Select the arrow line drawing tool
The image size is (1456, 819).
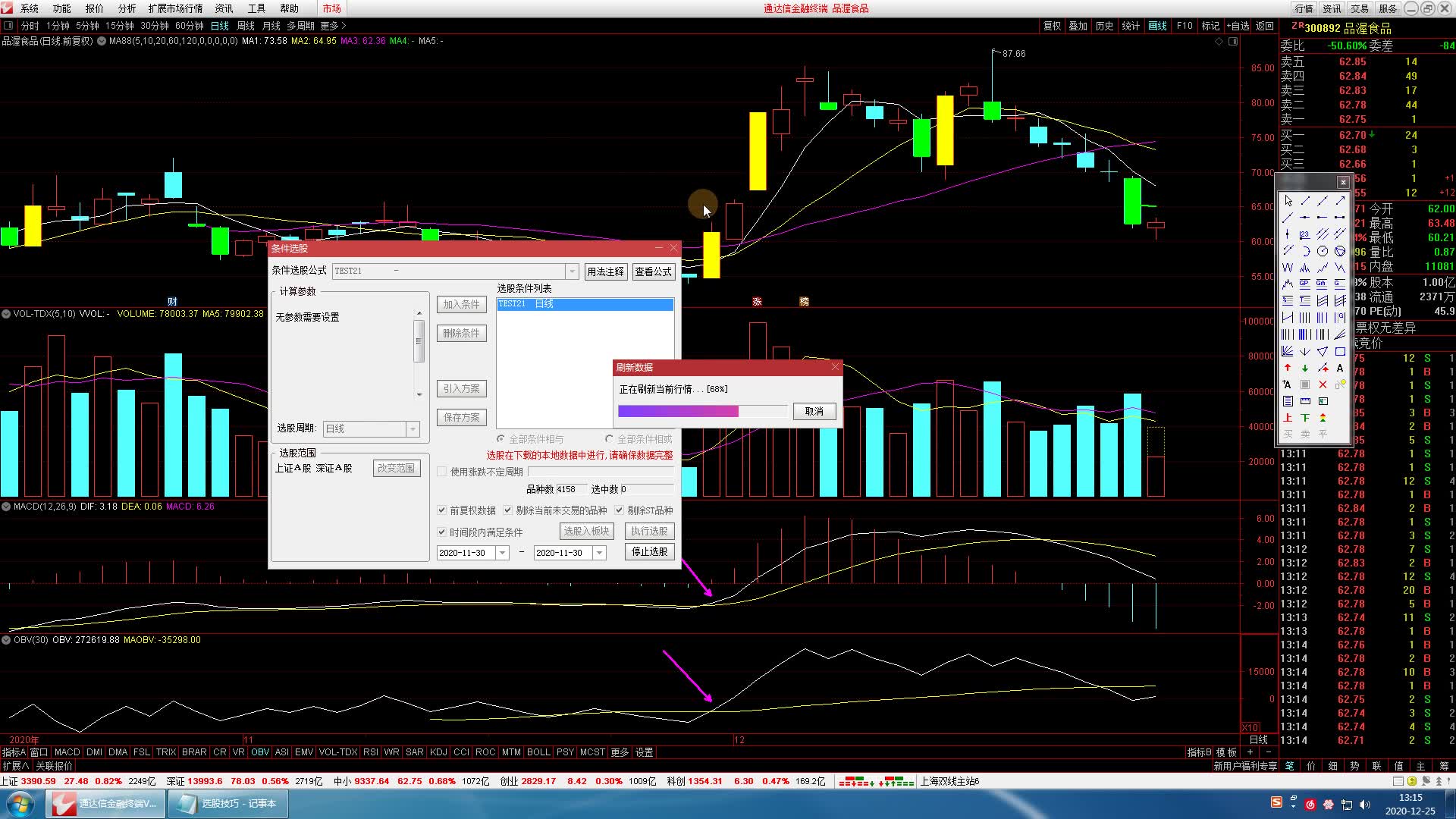click(1340, 201)
